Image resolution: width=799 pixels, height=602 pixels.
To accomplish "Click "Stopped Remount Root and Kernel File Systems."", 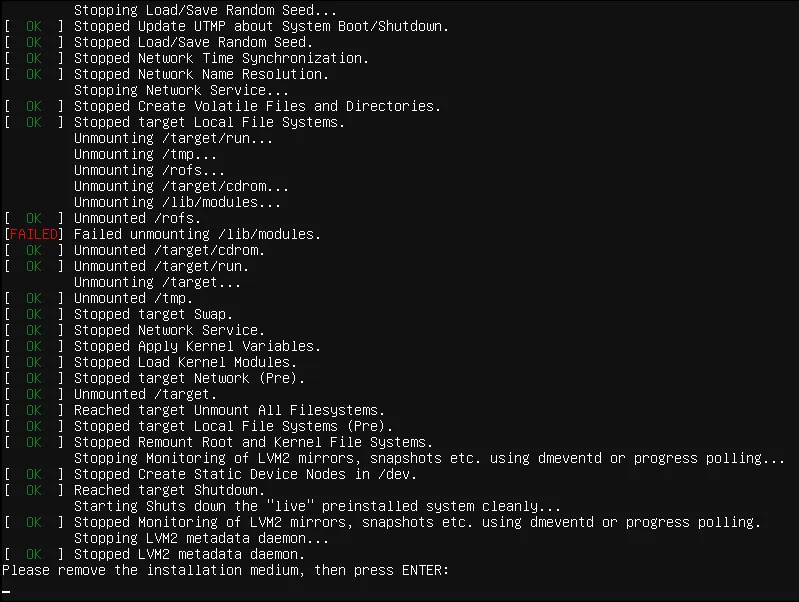I will click(x=253, y=442).
